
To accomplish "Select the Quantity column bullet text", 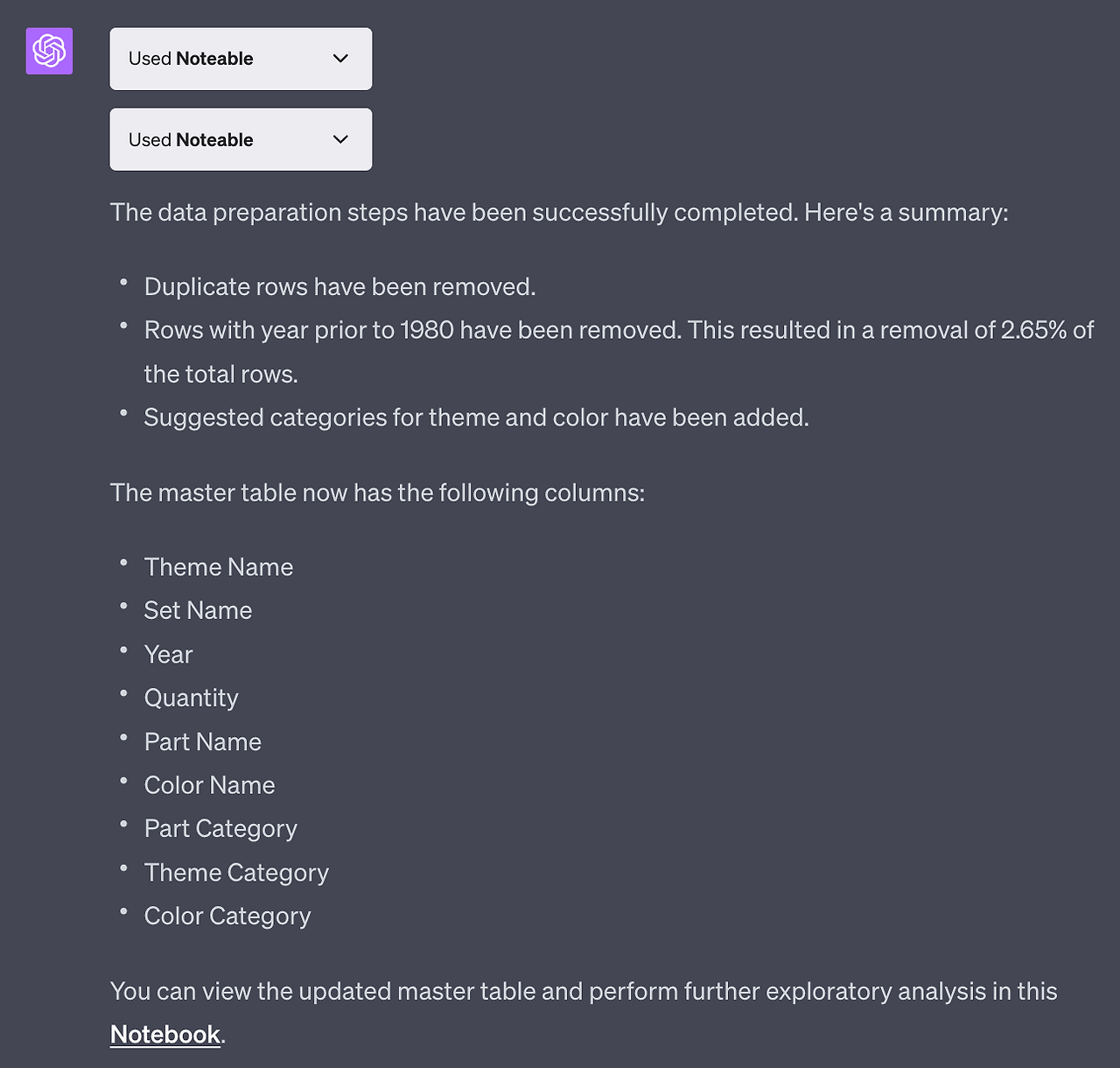I will (191, 698).
